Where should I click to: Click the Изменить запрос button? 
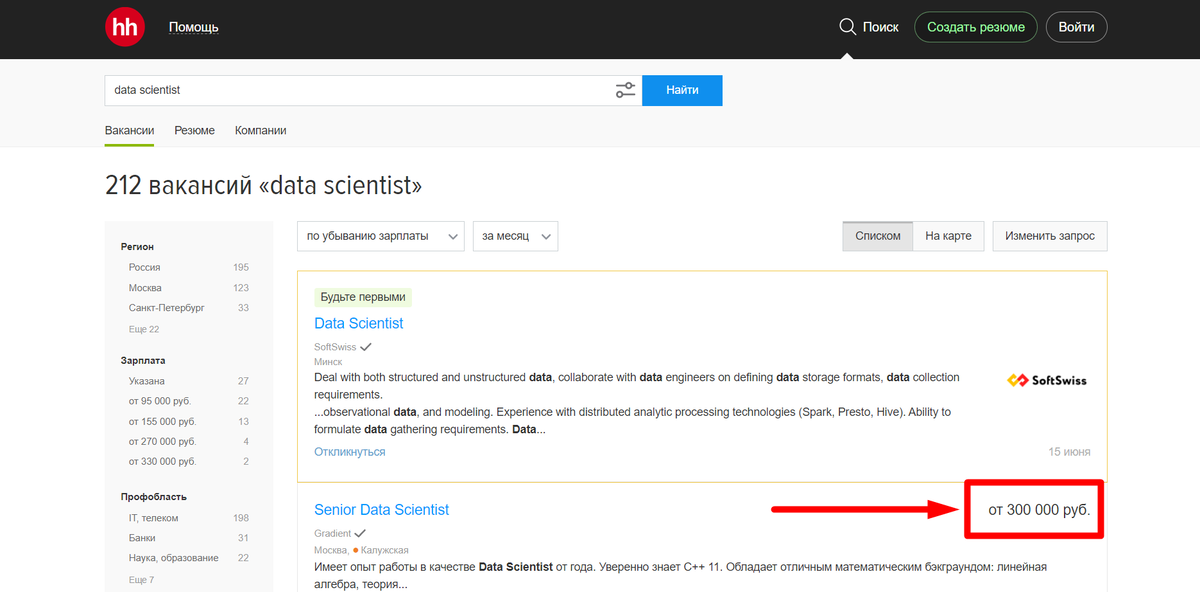(x=1050, y=236)
